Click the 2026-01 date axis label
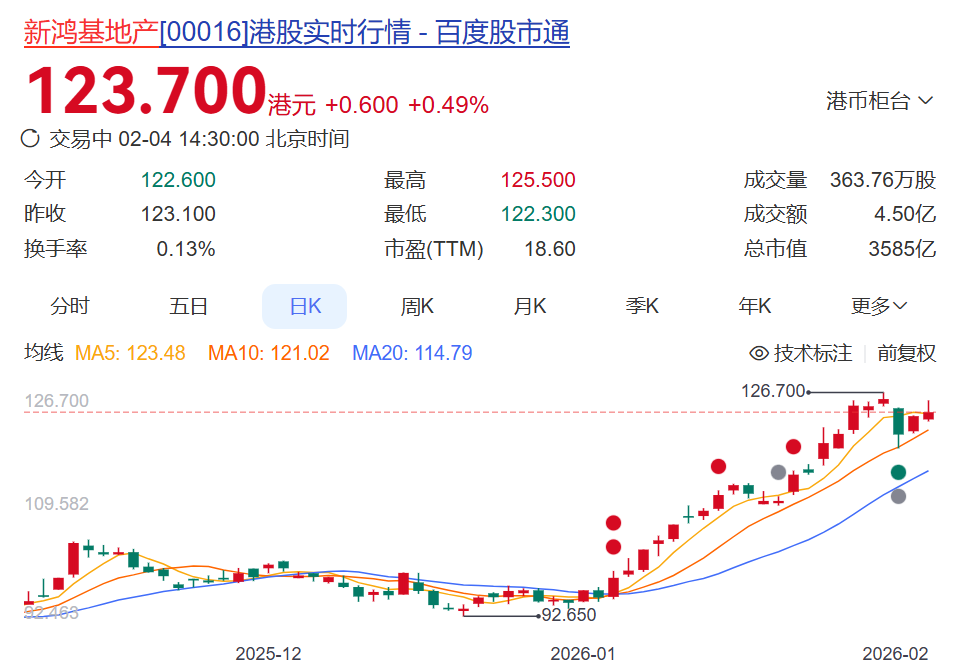The image size is (963, 672). click(x=583, y=654)
